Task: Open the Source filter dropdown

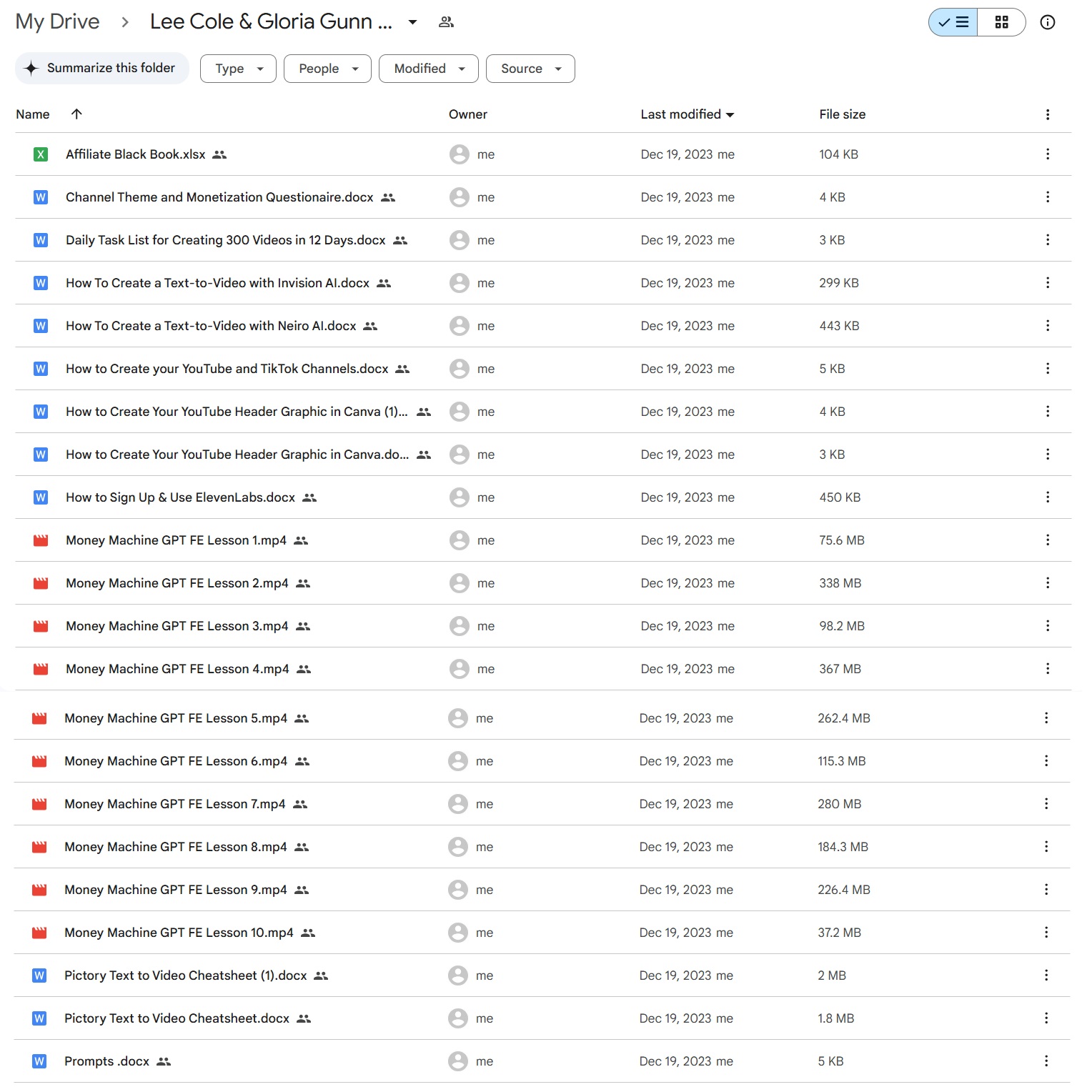Action: [530, 69]
